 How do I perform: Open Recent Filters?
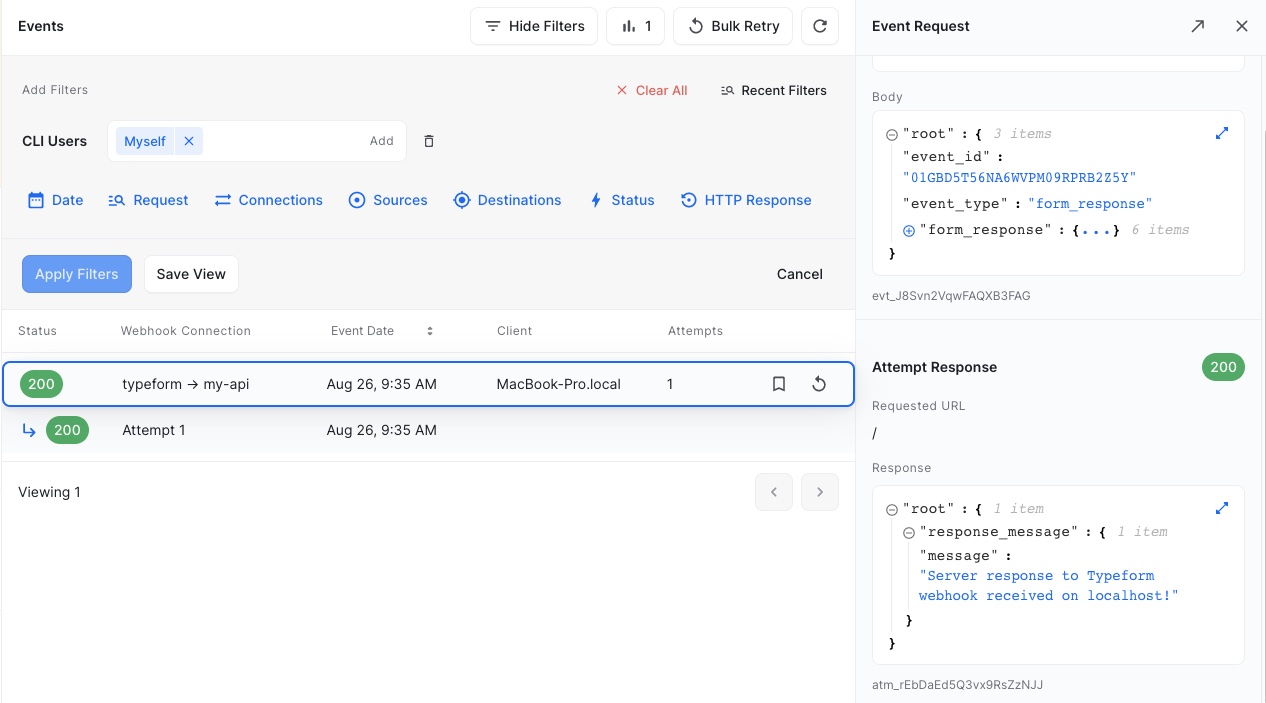(773, 90)
